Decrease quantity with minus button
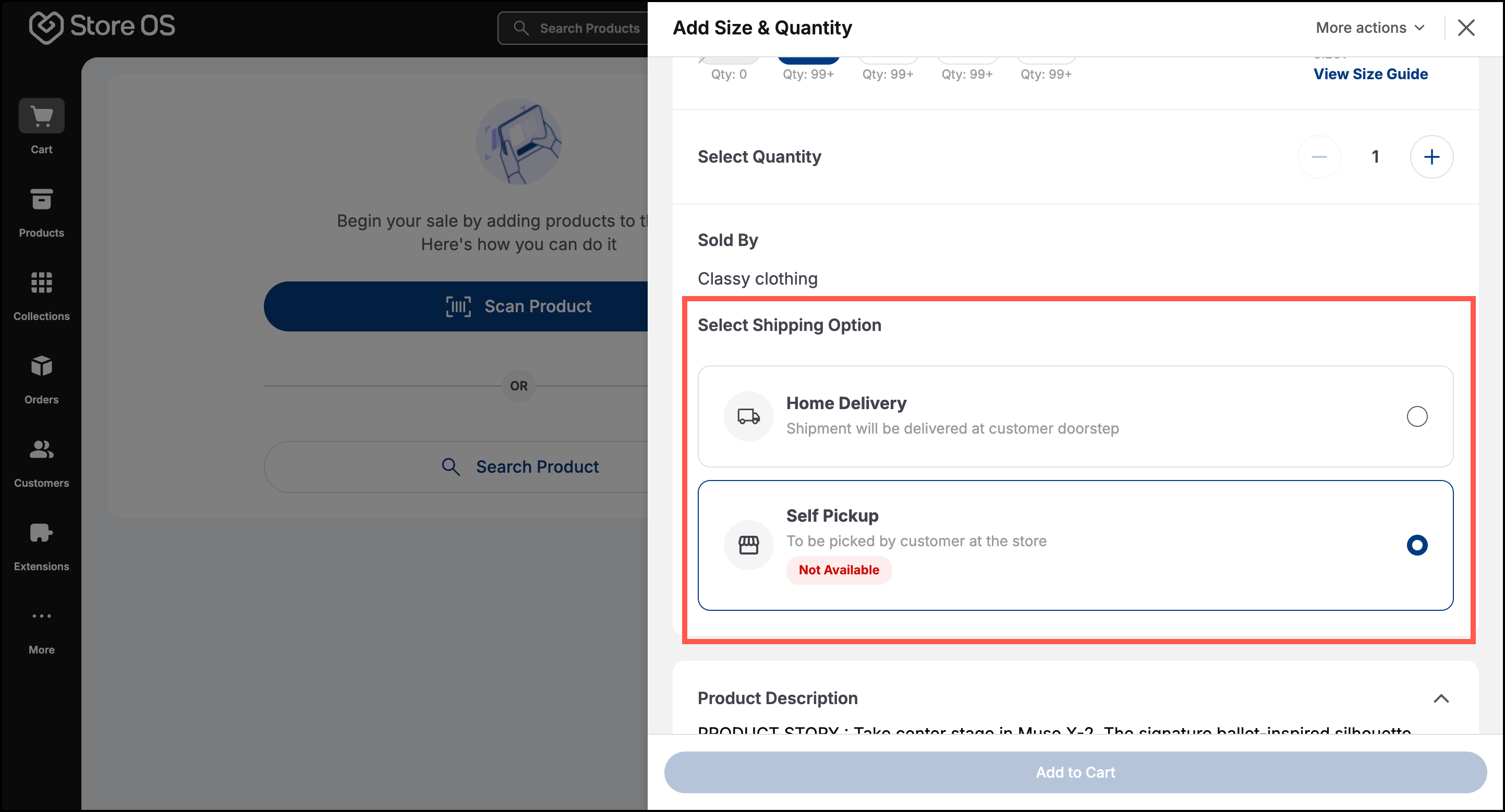Screen dimensions: 1505x812 tap(1319, 156)
